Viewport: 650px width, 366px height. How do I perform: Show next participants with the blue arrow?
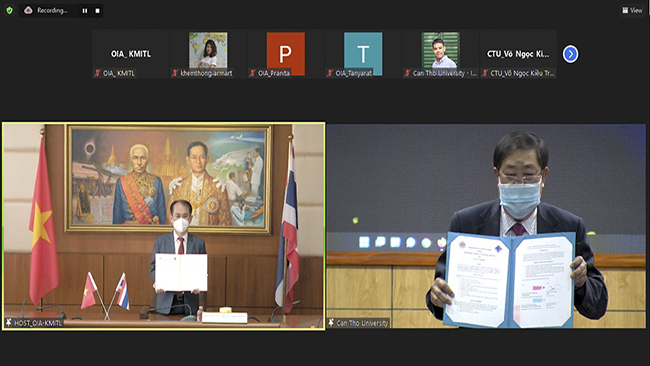[570, 54]
